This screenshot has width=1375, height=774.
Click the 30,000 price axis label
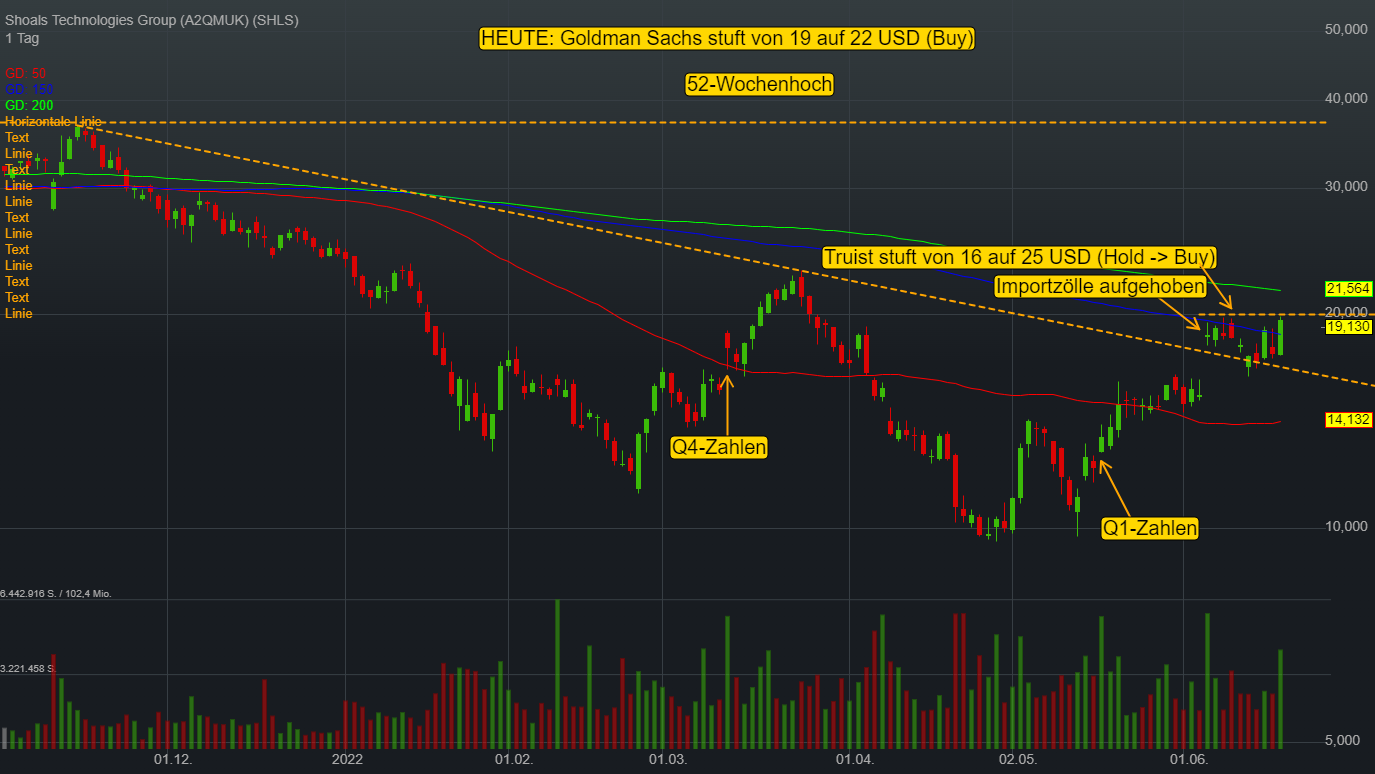point(1346,186)
